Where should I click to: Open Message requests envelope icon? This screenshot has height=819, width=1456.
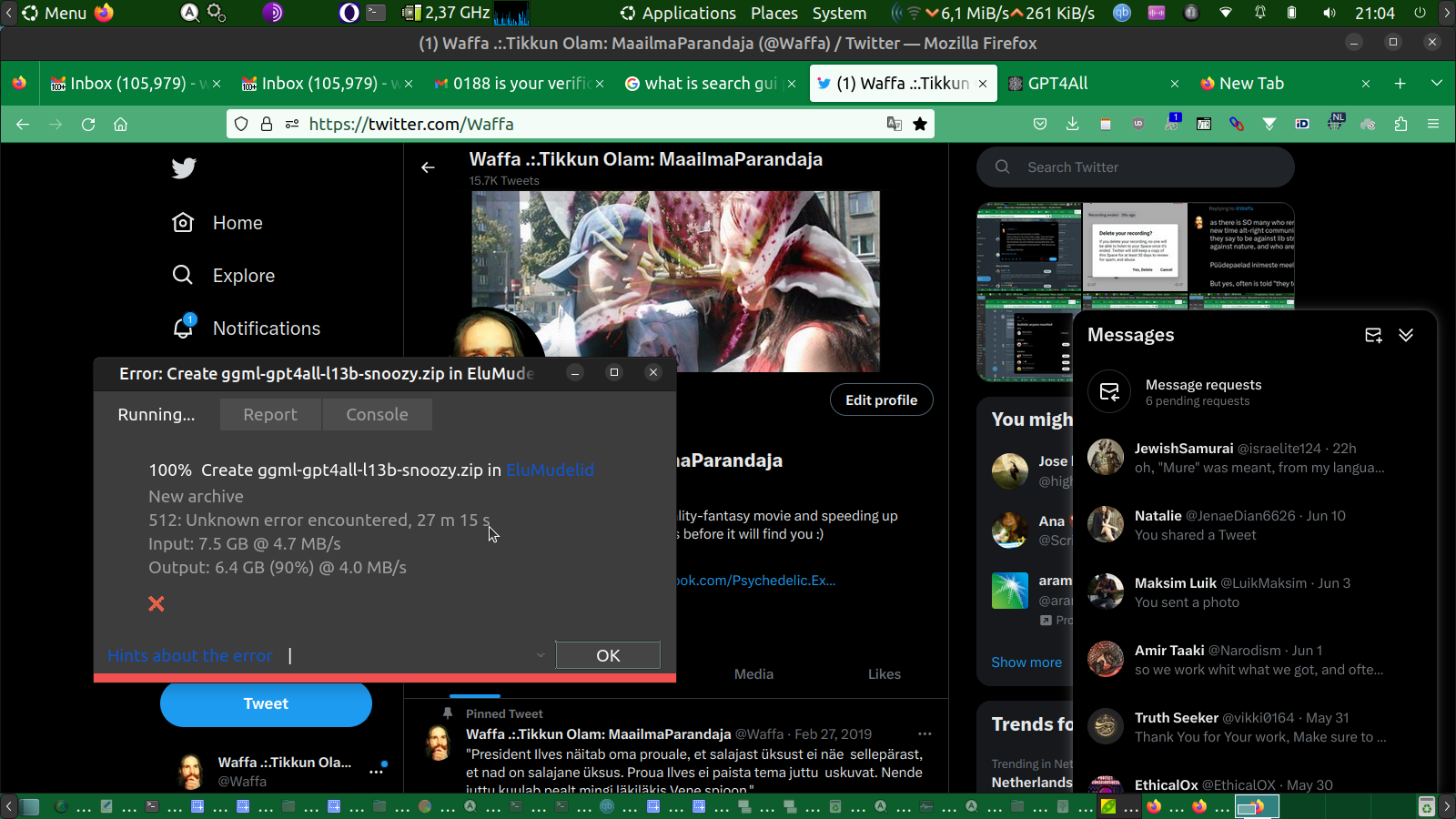tap(1109, 392)
